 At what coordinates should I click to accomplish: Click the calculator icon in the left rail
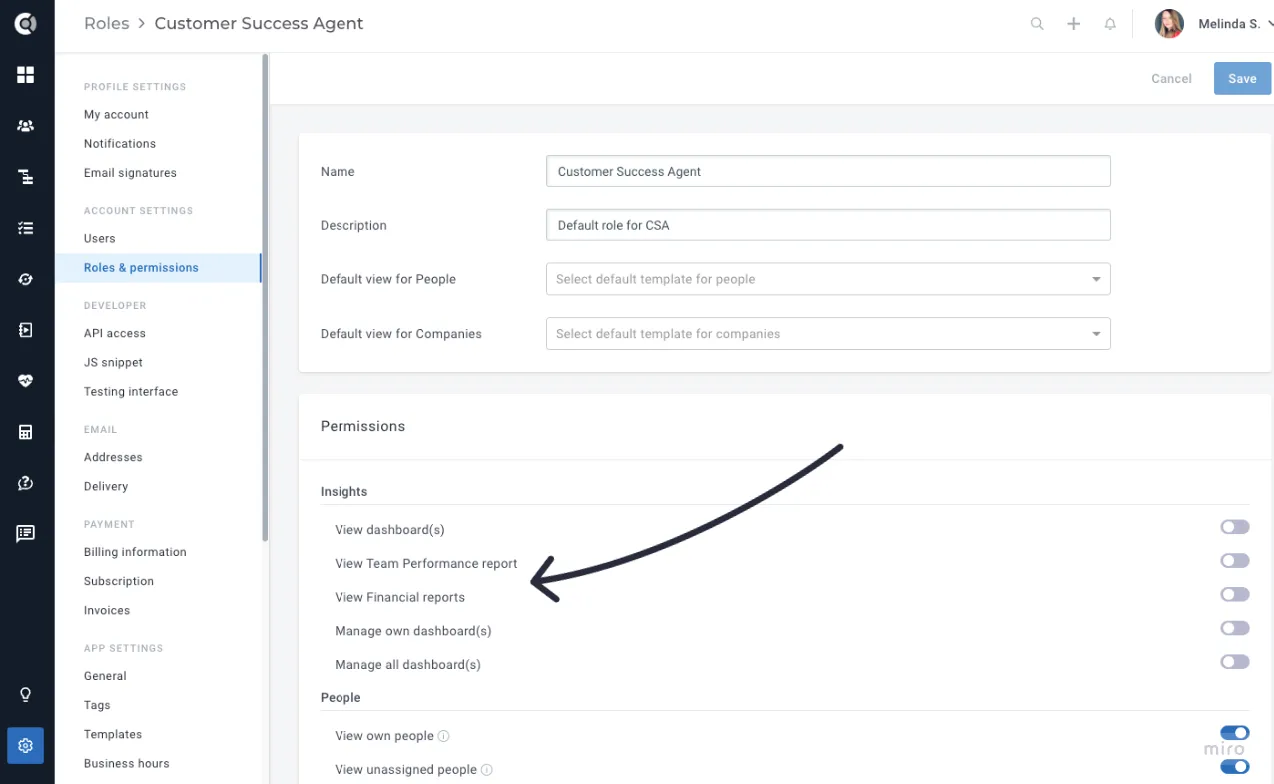[x=26, y=432]
